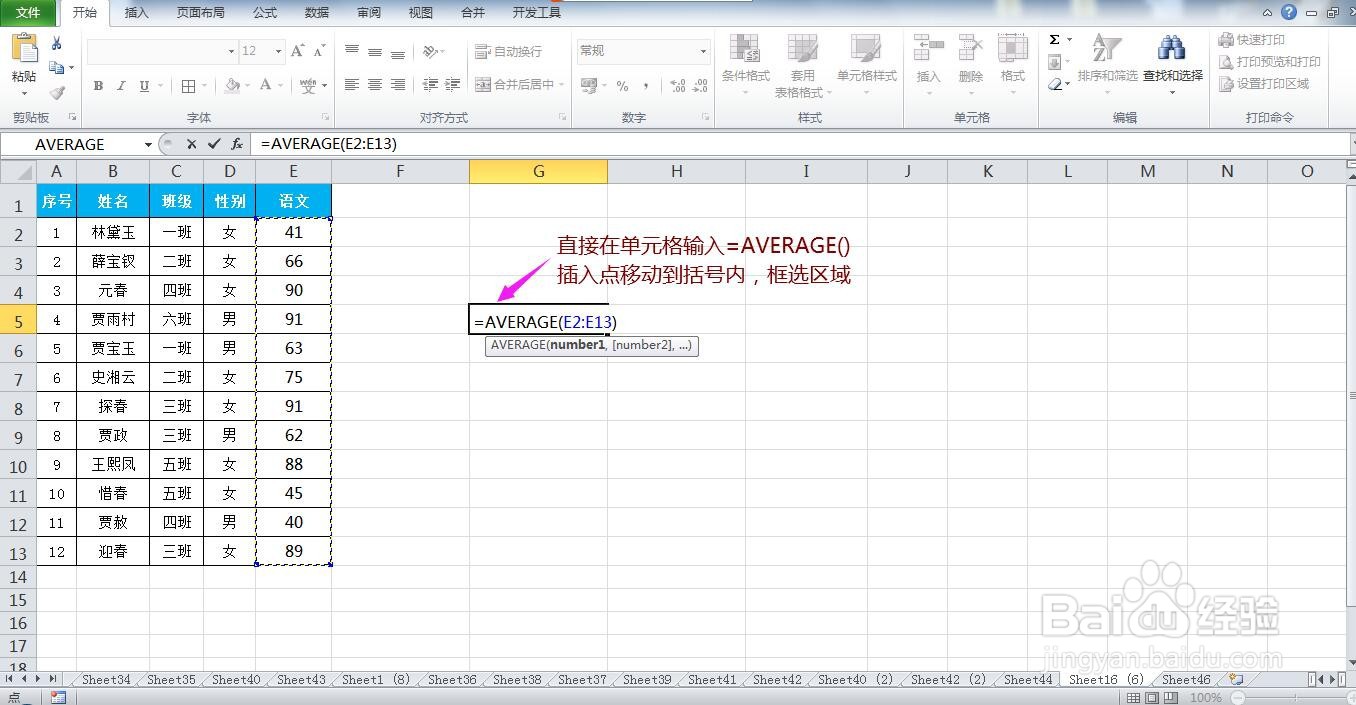Image resolution: width=1356 pixels, height=705 pixels.
Task: Switch to the 公式 ribbon tab
Action: (265, 13)
